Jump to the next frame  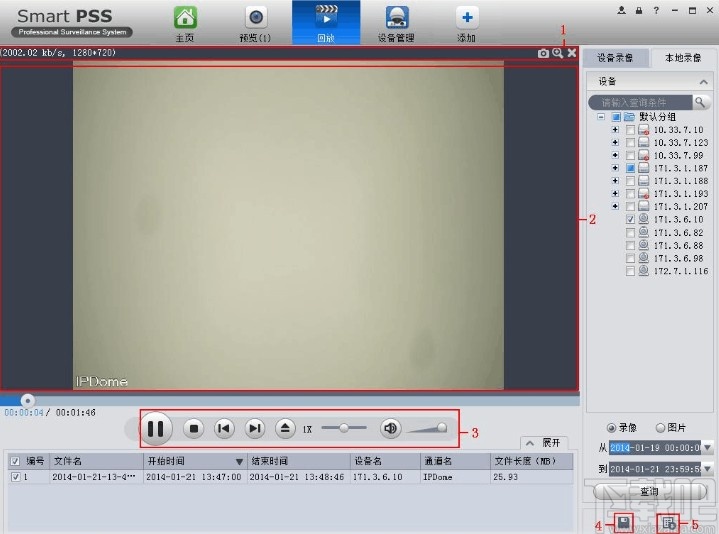pyautogui.click(x=254, y=429)
